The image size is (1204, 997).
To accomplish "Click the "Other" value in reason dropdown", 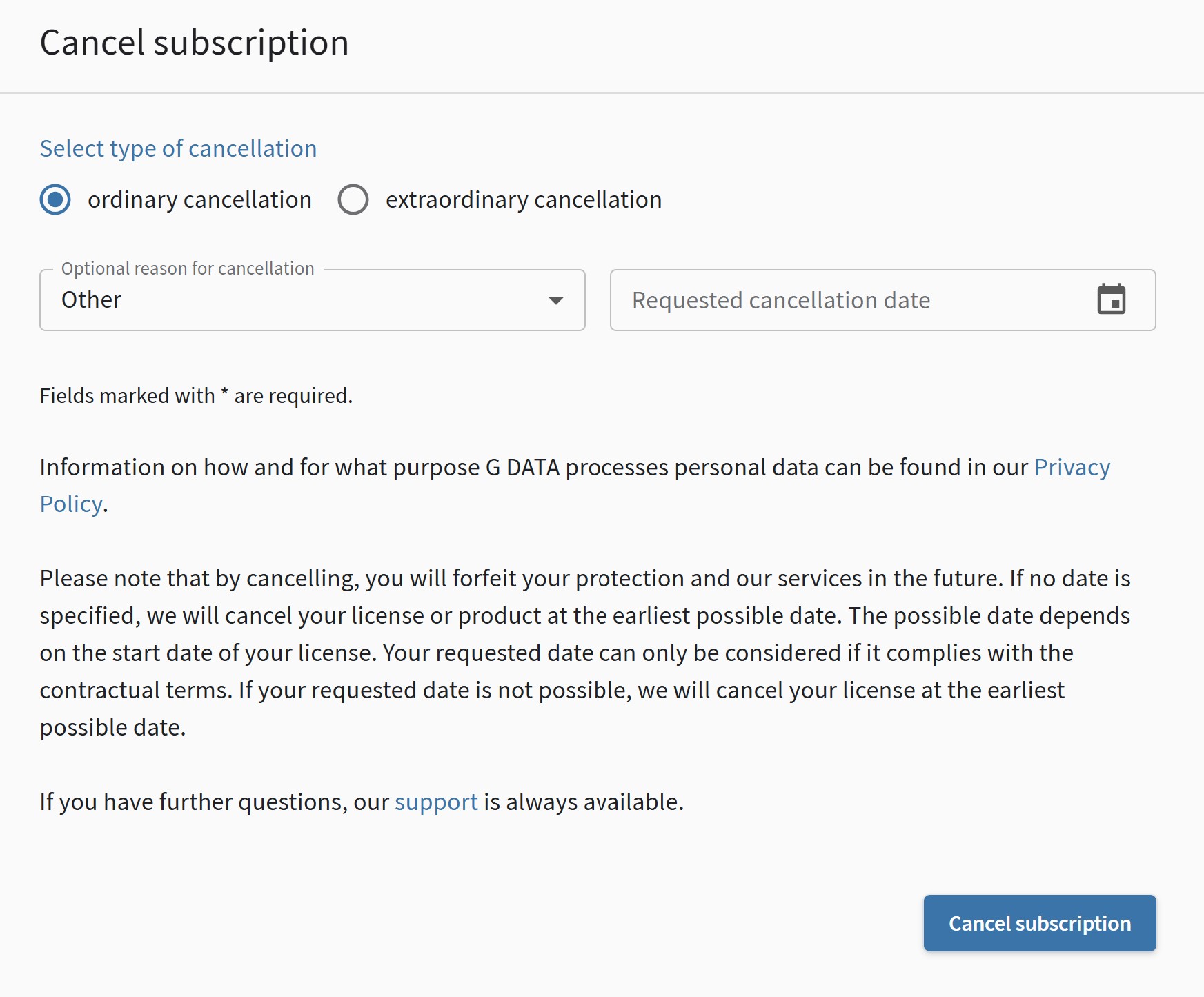I will click(x=92, y=300).
